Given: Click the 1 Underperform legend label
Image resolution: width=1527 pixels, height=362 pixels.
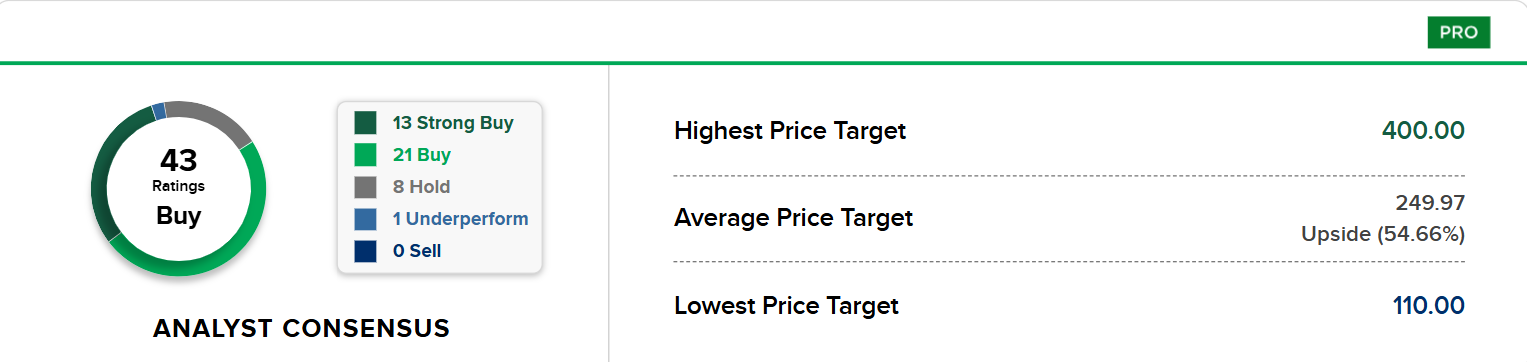Looking at the screenshot, I should tap(461, 219).
